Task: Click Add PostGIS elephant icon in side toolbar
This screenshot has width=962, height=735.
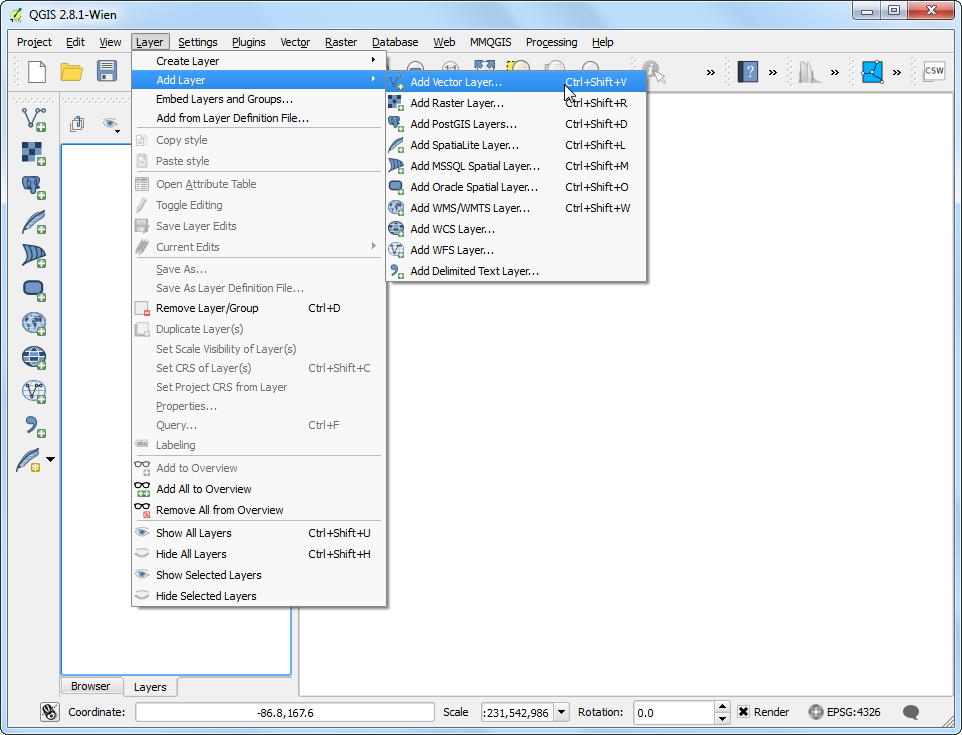Action: click(34, 188)
